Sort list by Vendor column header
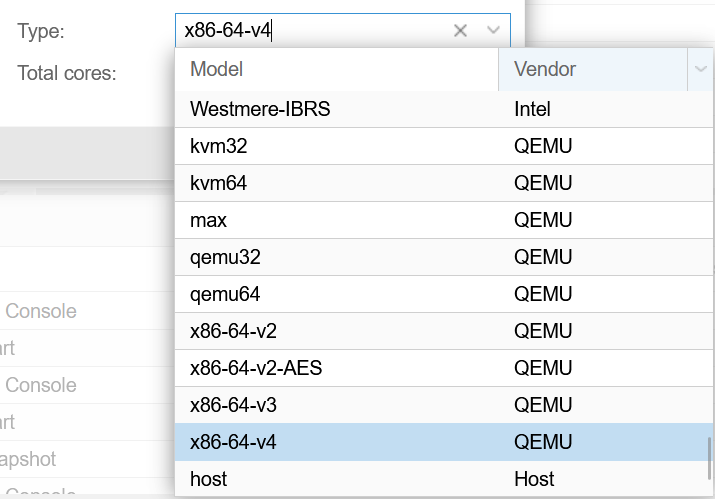715x499 pixels. pos(593,69)
